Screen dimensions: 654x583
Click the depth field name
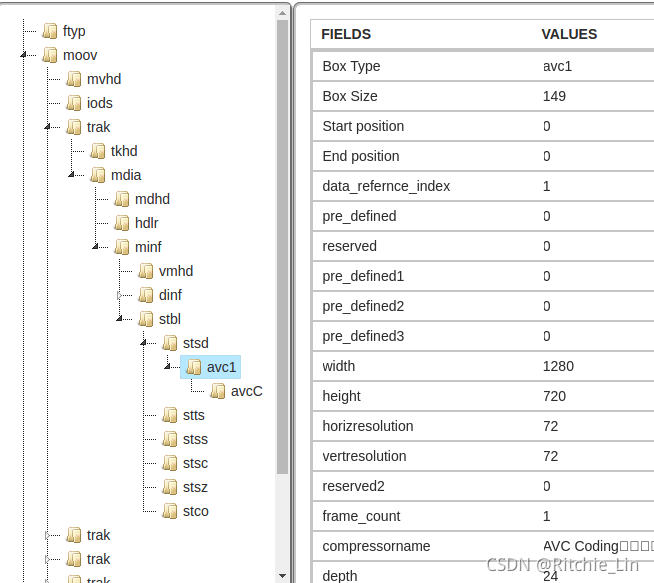340,576
